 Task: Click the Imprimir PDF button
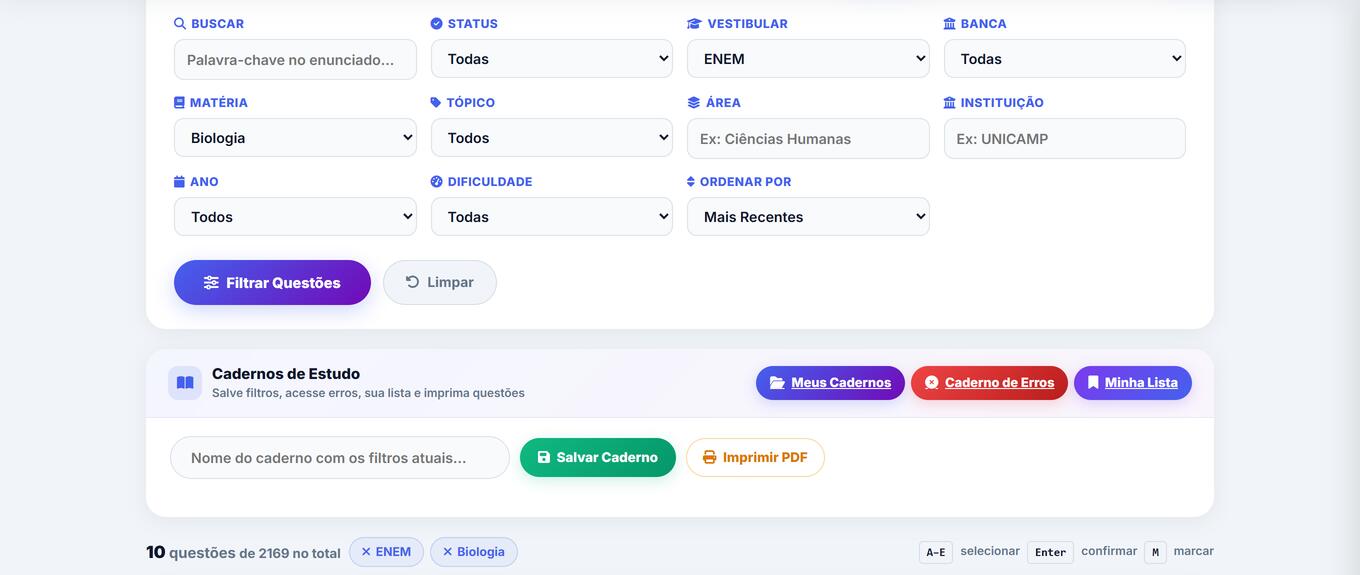point(755,457)
